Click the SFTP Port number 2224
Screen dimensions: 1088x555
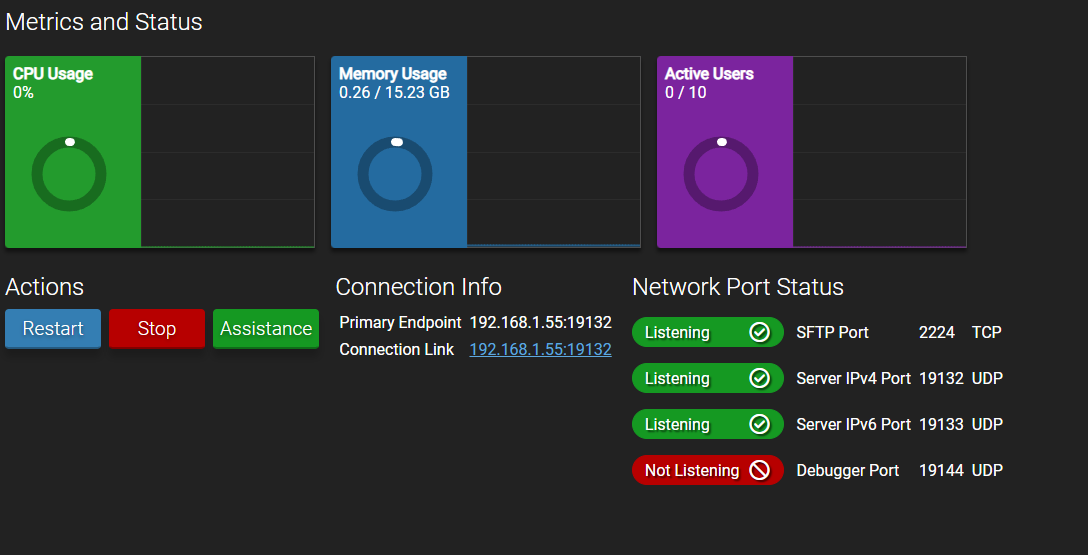tap(936, 332)
